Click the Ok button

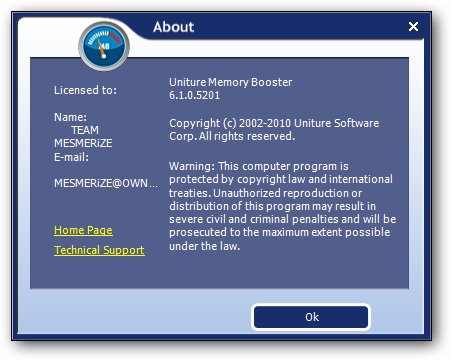point(311,317)
